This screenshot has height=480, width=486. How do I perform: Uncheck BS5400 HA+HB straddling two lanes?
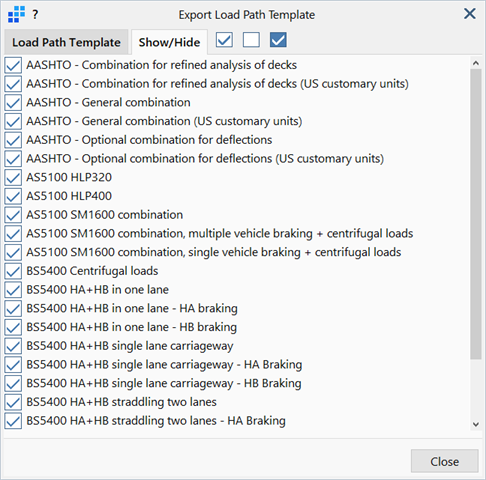click(13, 402)
